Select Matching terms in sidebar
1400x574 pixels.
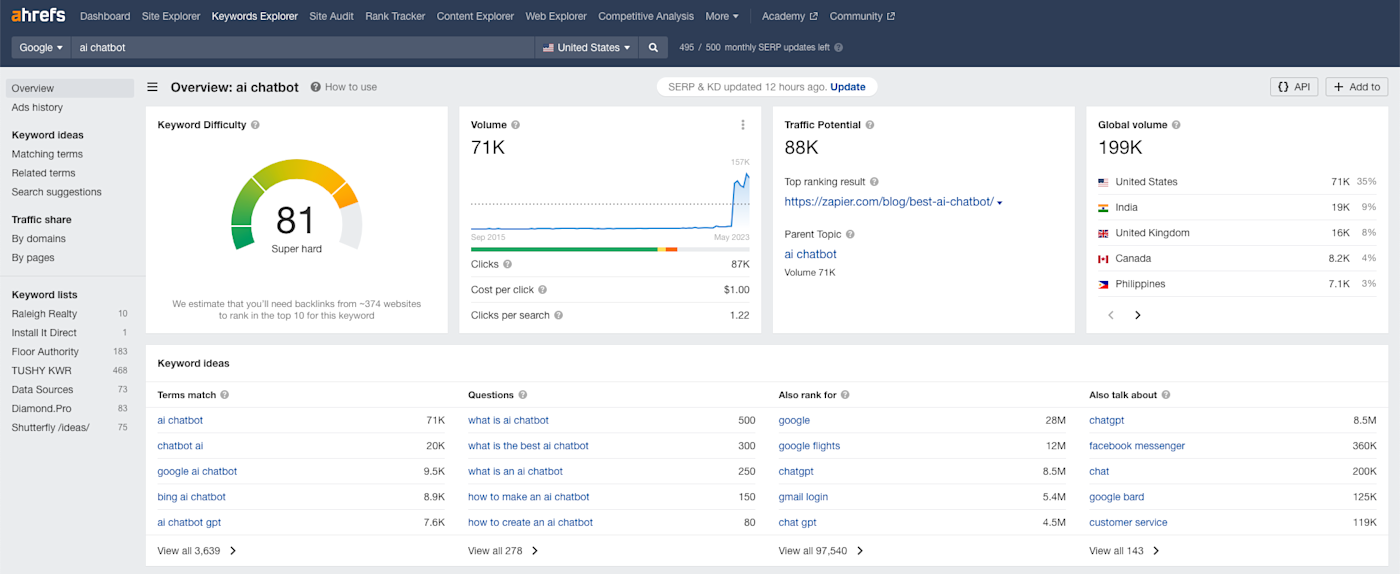point(47,154)
